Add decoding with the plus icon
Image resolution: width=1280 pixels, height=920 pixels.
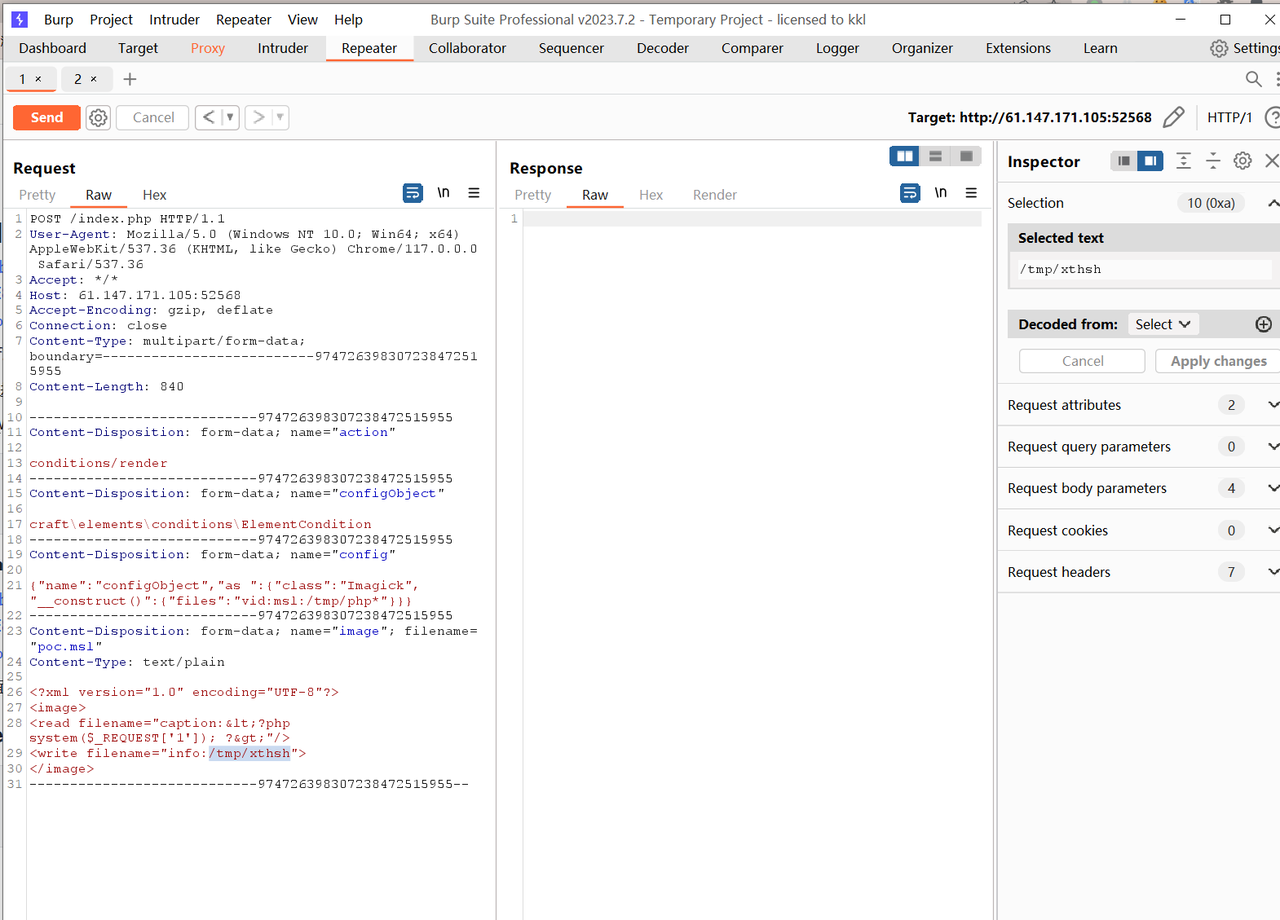pyautogui.click(x=1263, y=324)
